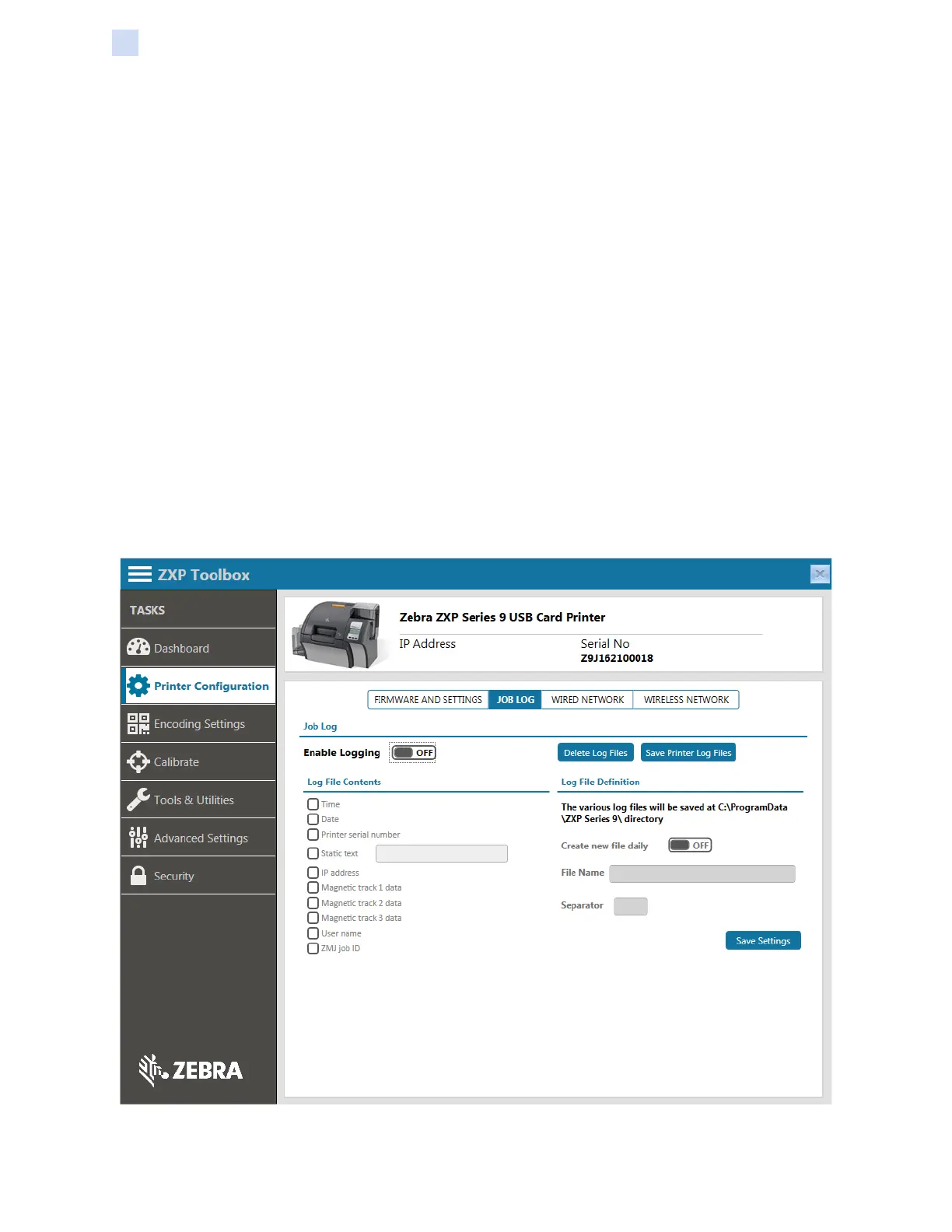Screen dimensions: 952x1232
Task: Switch to the Wired Network tab
Action: (588, 700)
